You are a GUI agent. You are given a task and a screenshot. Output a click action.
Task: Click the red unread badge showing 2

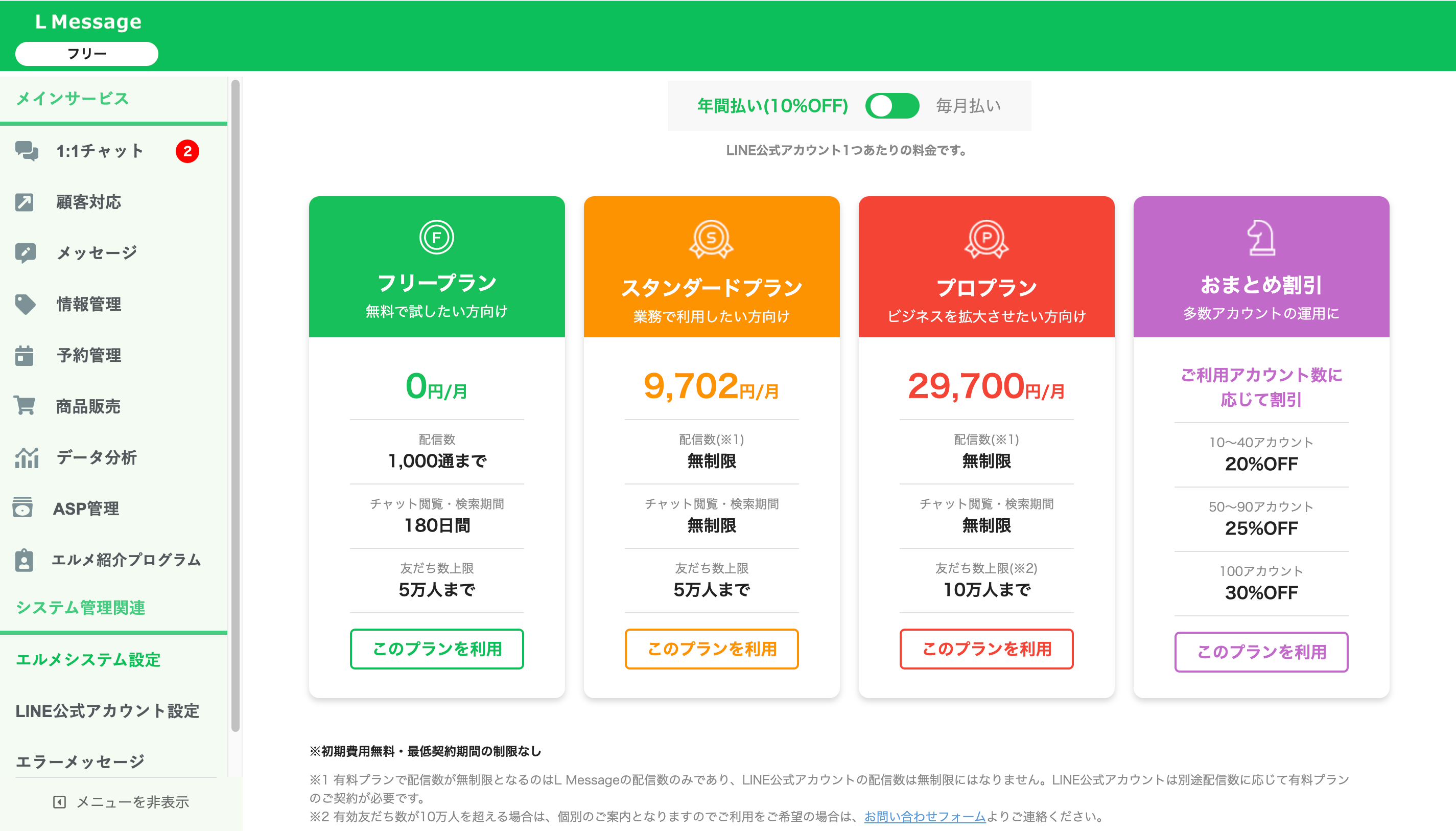tap(187, 151)
